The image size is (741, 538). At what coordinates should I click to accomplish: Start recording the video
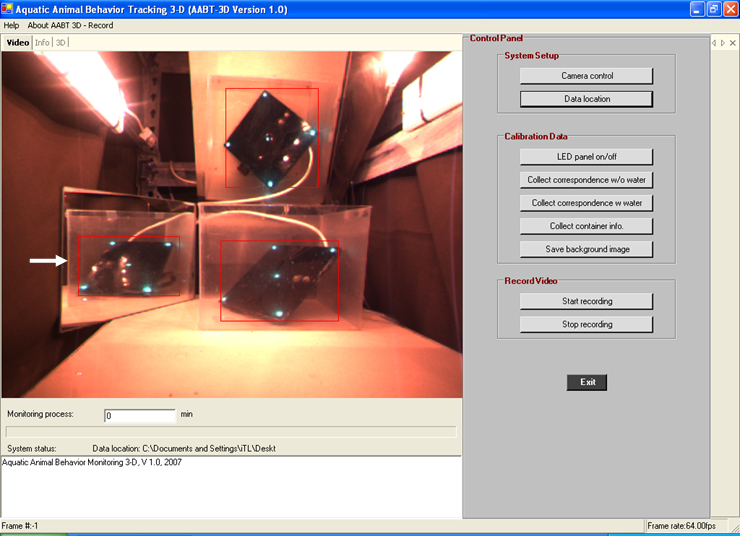586,301
